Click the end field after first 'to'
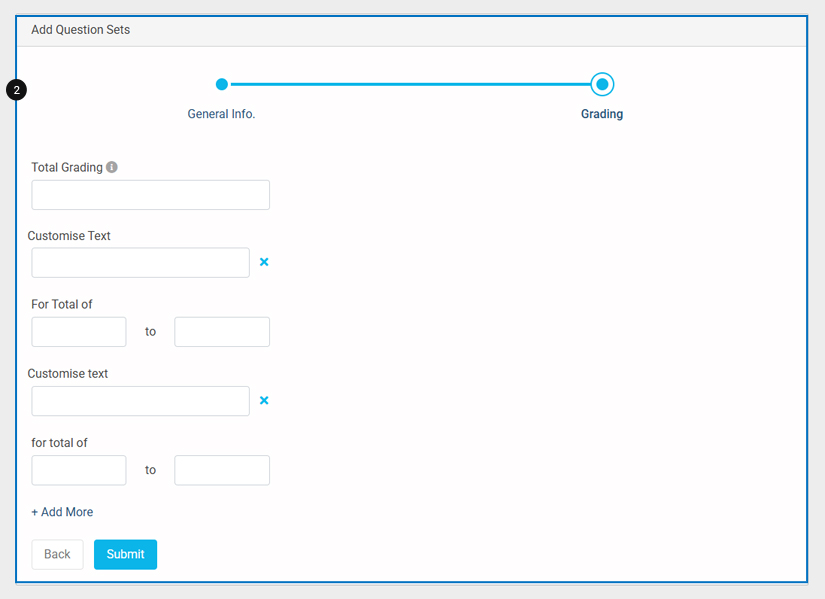The image size is (825, 599). (222, 332)
